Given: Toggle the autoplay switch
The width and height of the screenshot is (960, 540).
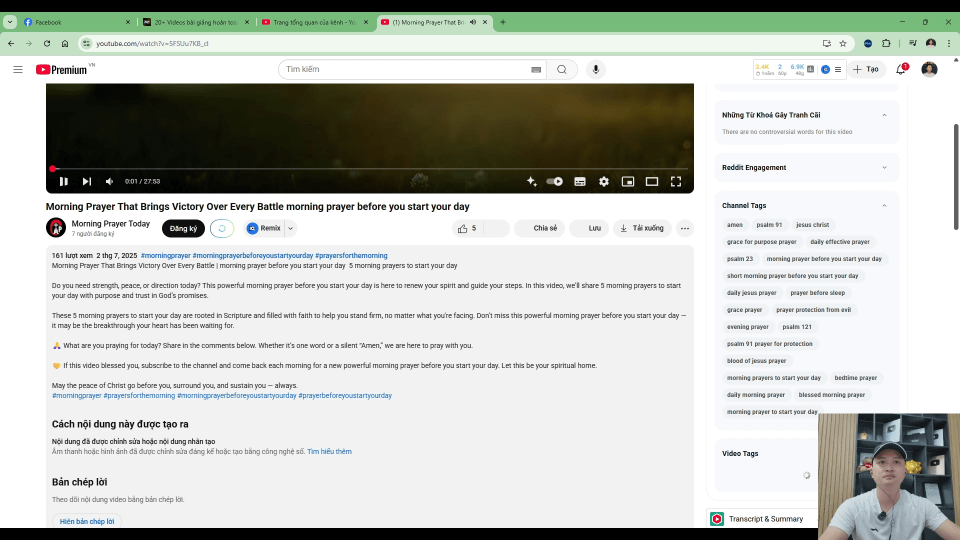Looking at the screenshot, I should (555, 181).
